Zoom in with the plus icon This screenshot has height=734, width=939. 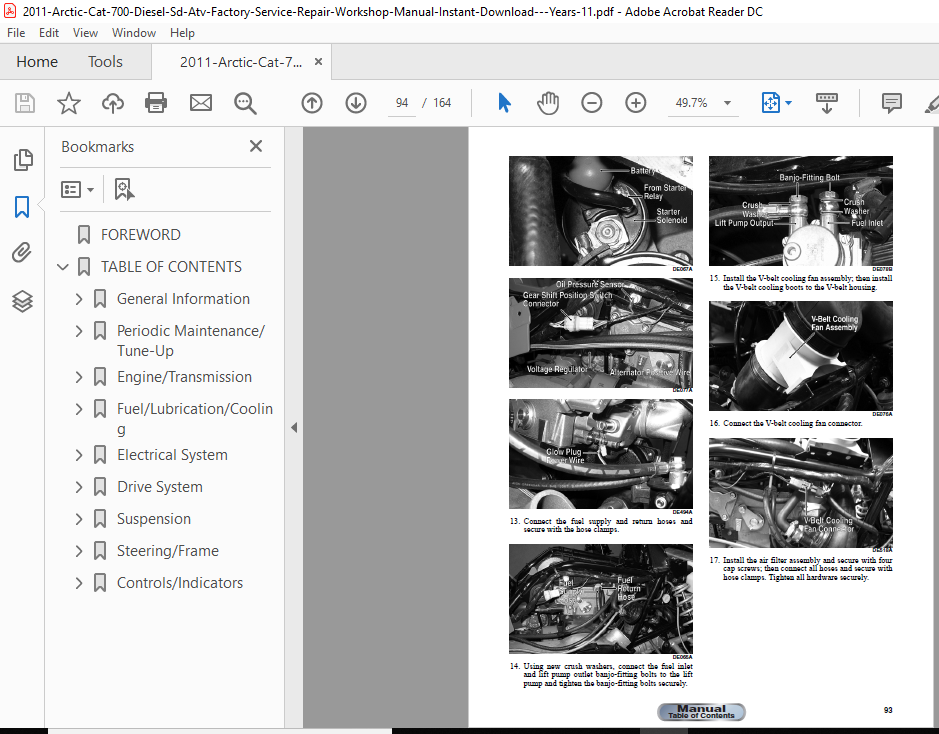pos(635,103)
